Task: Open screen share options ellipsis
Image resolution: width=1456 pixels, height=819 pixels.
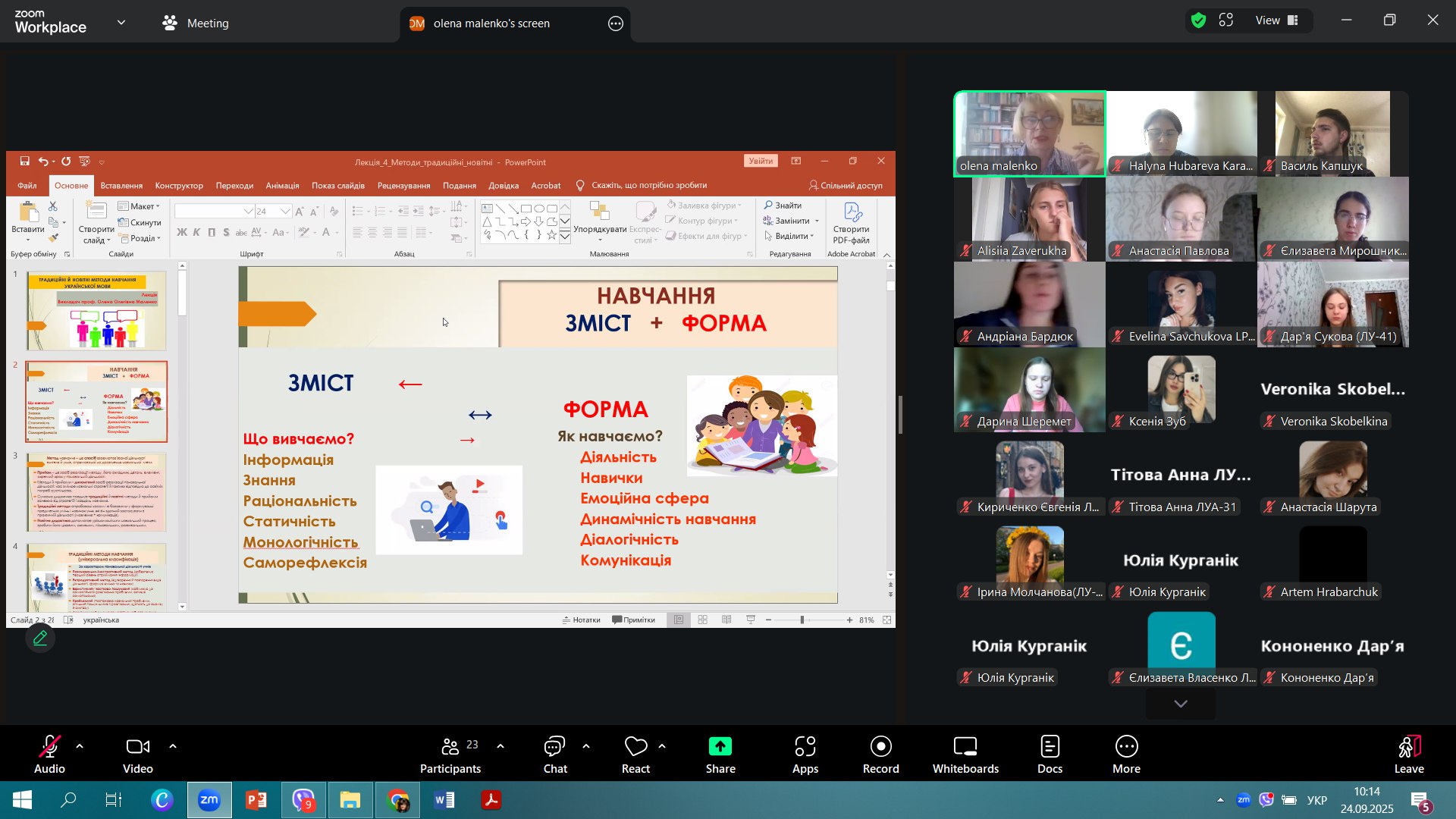Action: (616, 24)
